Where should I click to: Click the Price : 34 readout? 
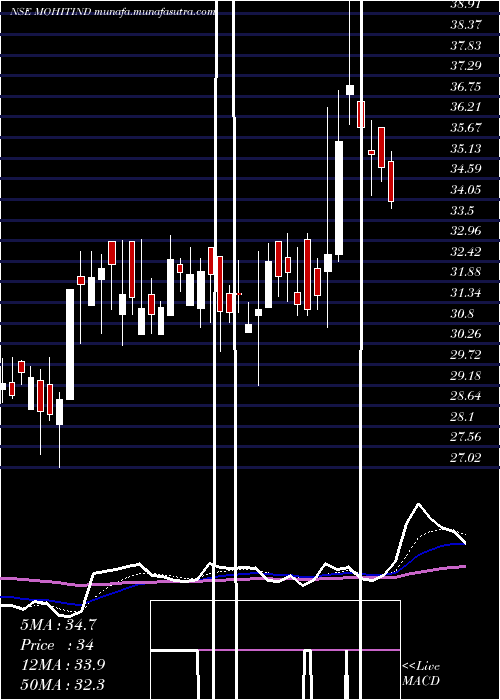[x=57, y=645]
